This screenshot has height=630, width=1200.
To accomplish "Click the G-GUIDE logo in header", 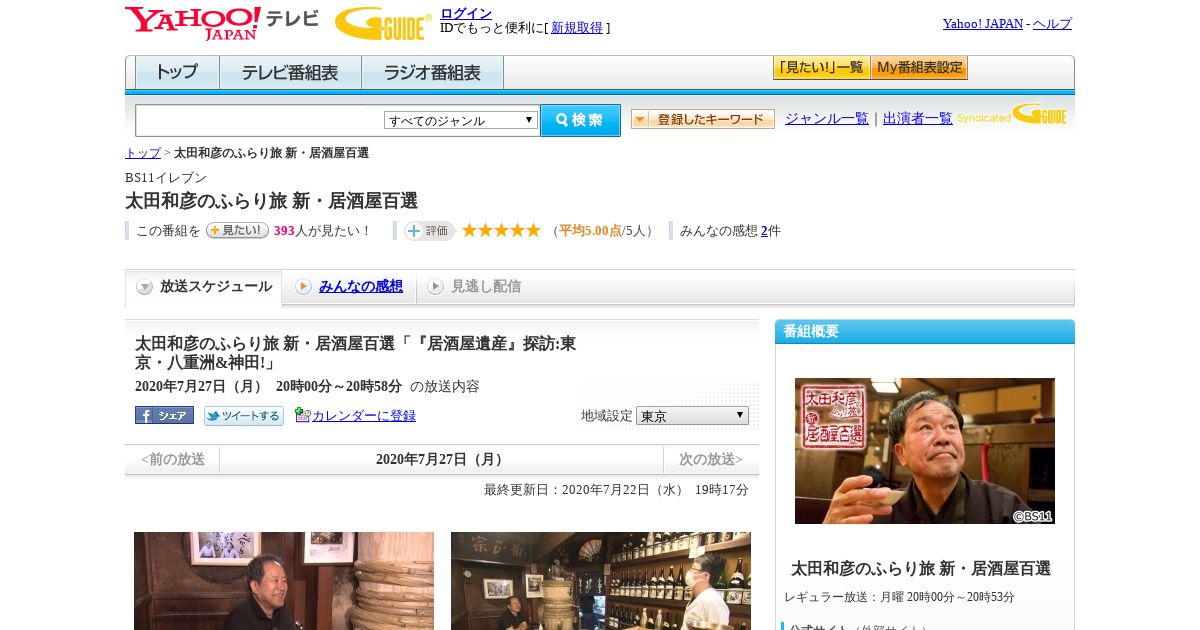I will click(x=383, y=23).
